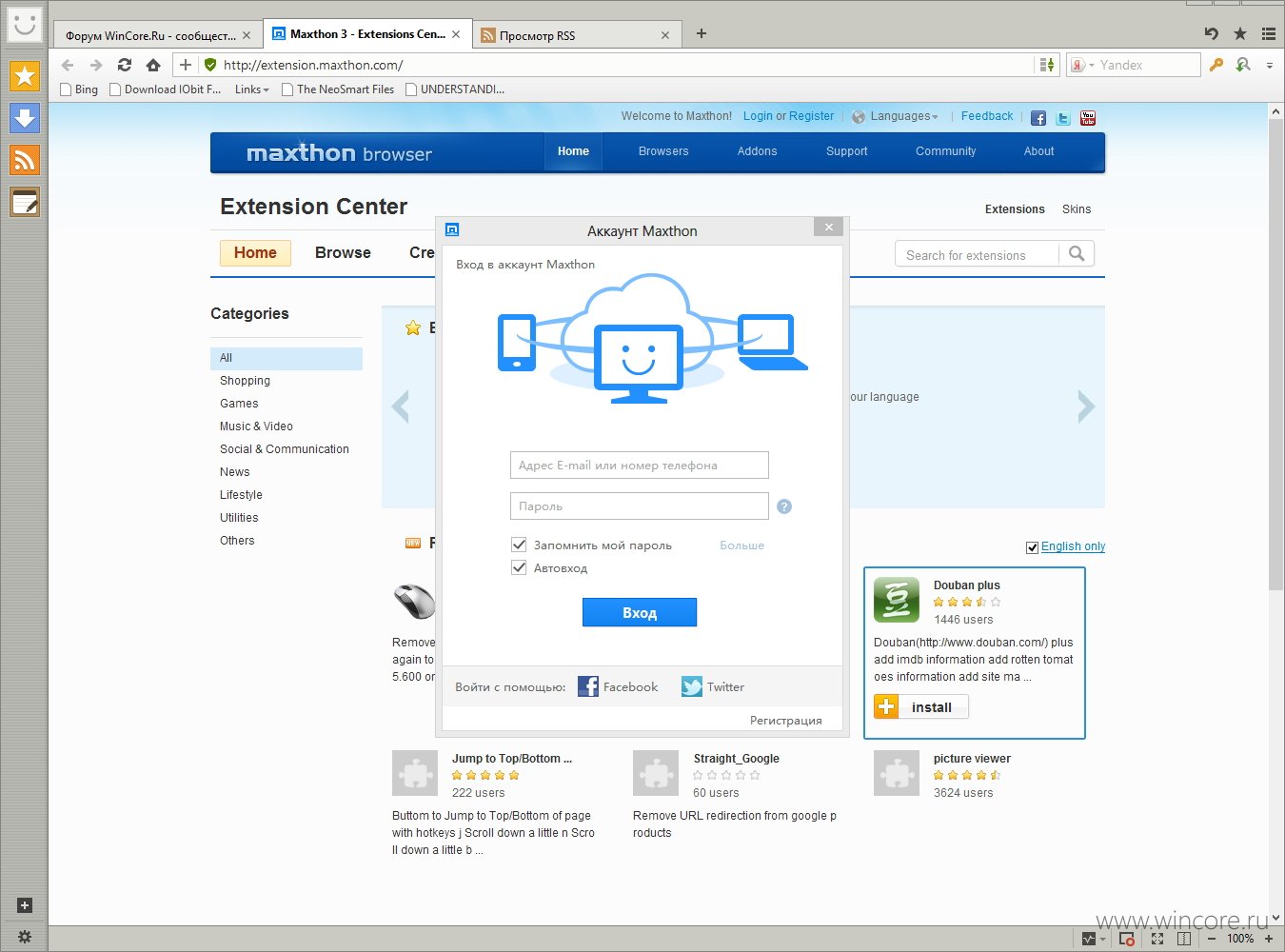The height and width of the screenshot is (952, 1285).
Task: Open the Browsers navigation menu item
Action: [663, 151]
